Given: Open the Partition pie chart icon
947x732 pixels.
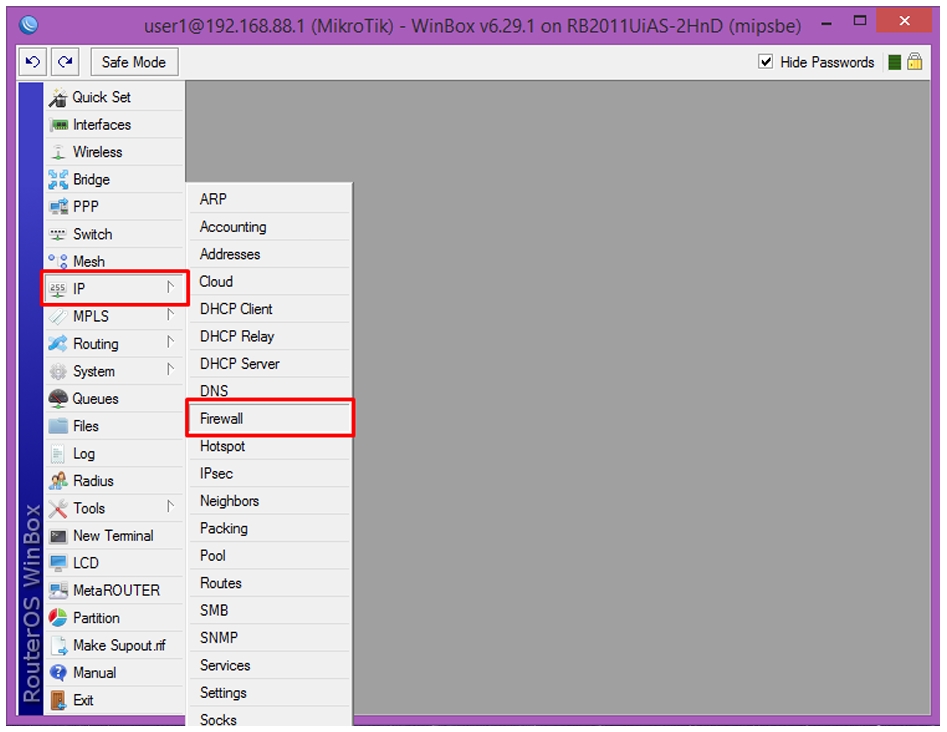Looking at the screenshot, I should pos(58,618).
